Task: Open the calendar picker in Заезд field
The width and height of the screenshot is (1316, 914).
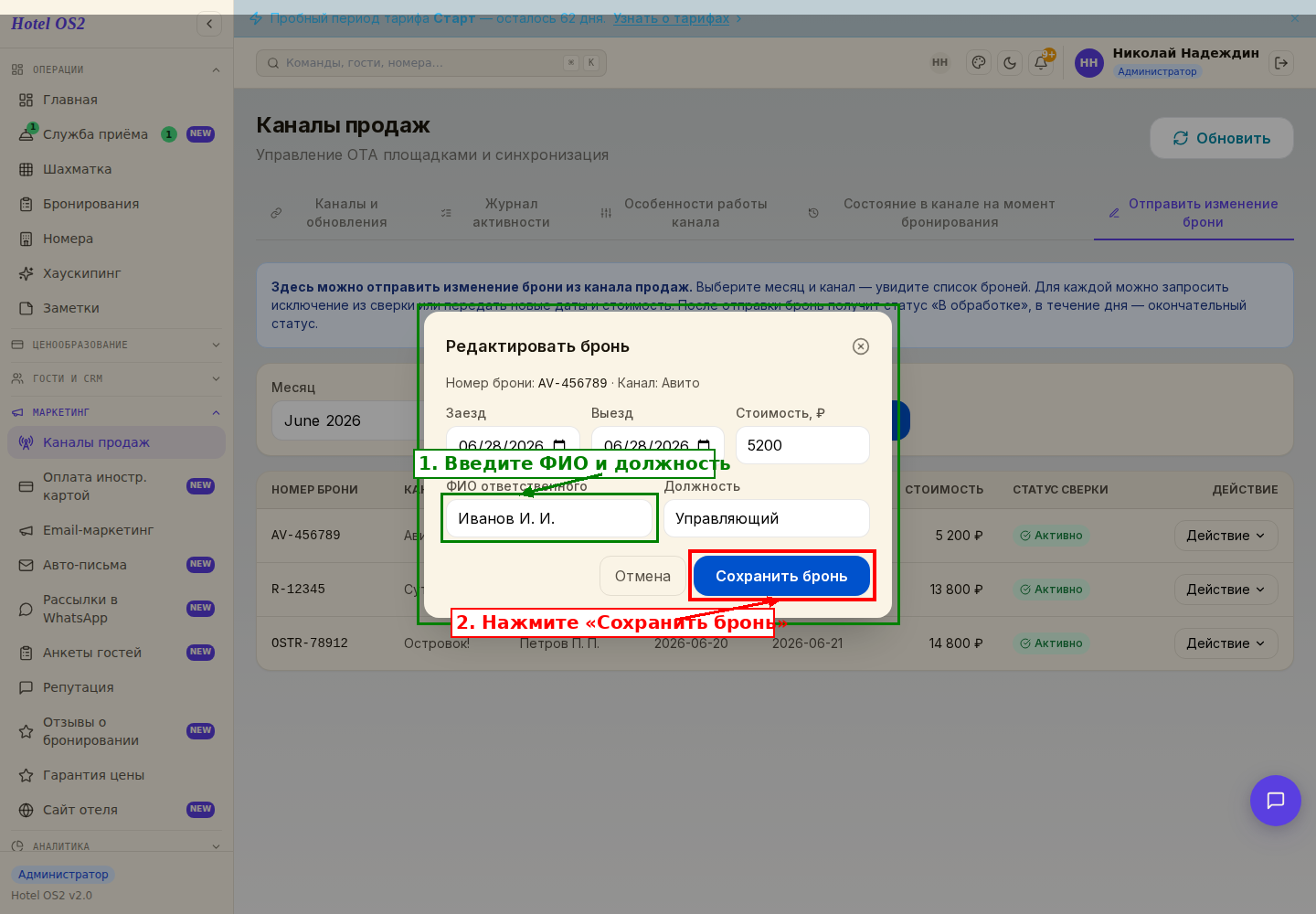Action: pos(559,446)
